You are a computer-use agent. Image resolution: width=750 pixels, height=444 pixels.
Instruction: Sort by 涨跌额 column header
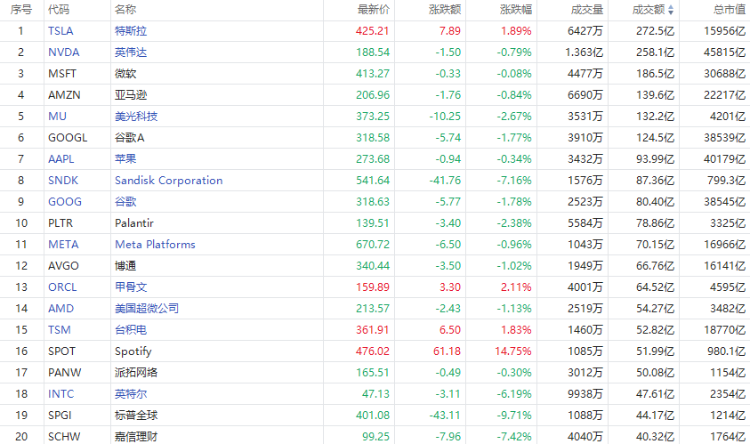coord(445,10)
